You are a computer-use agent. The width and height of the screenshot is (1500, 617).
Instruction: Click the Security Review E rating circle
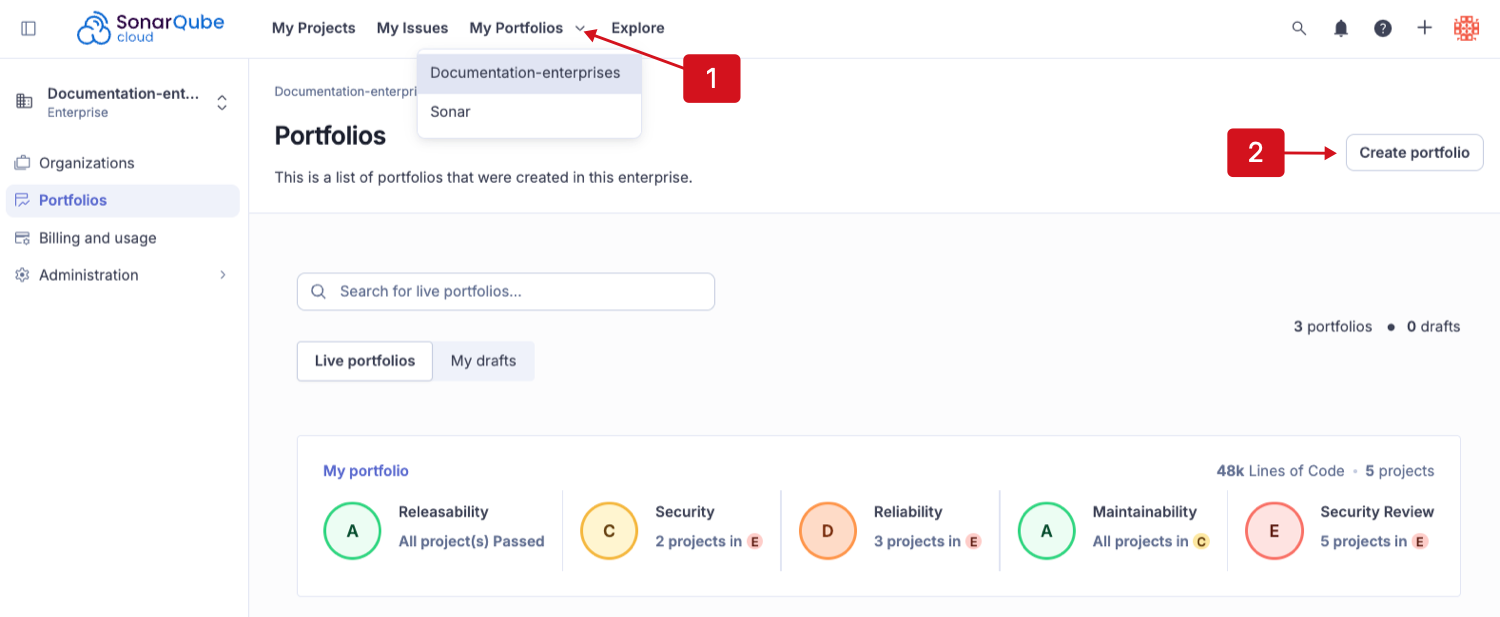pos(1274,531)
